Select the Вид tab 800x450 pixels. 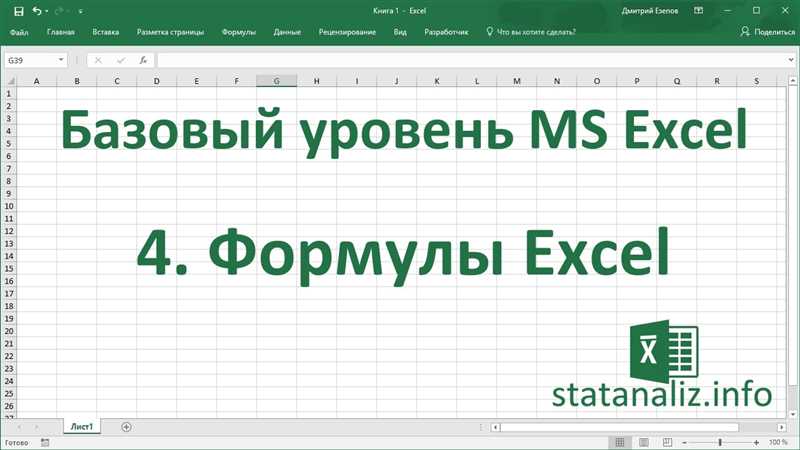(400, 32)
